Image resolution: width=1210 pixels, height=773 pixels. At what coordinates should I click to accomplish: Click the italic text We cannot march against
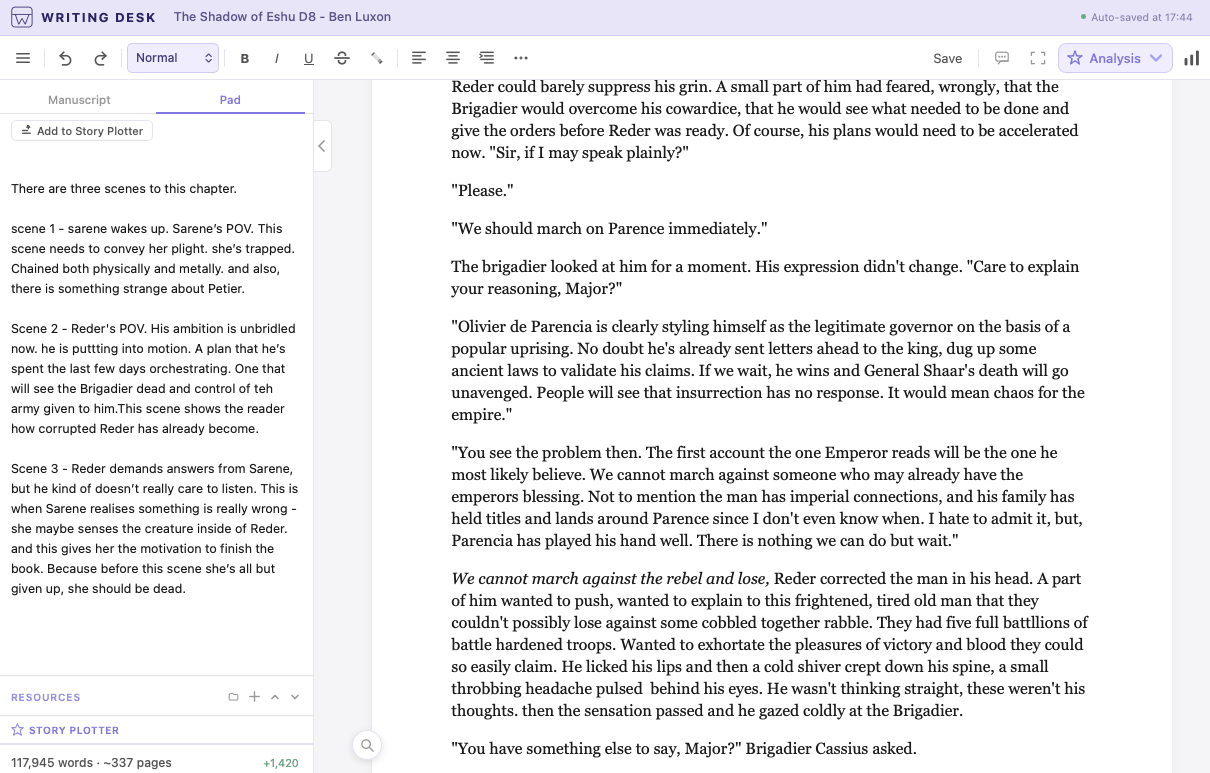(610, 578)
